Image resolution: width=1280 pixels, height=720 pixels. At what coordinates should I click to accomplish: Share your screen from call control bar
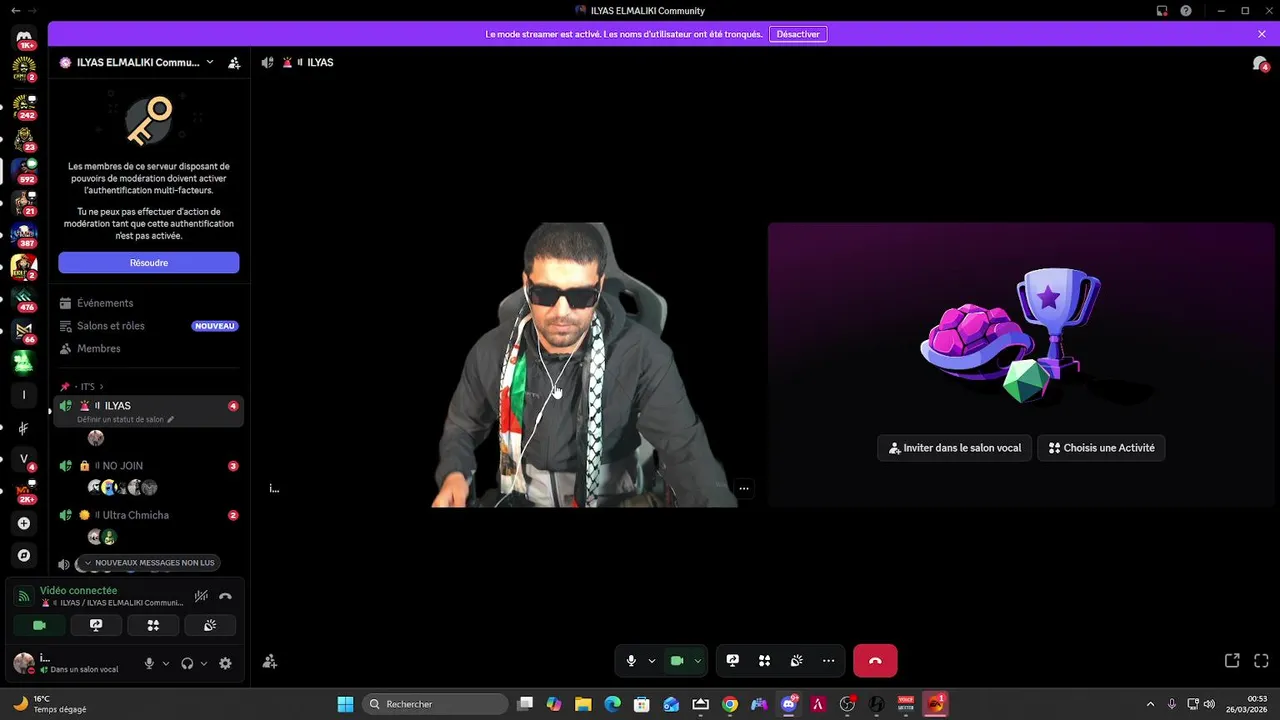(x=733, y=661)
